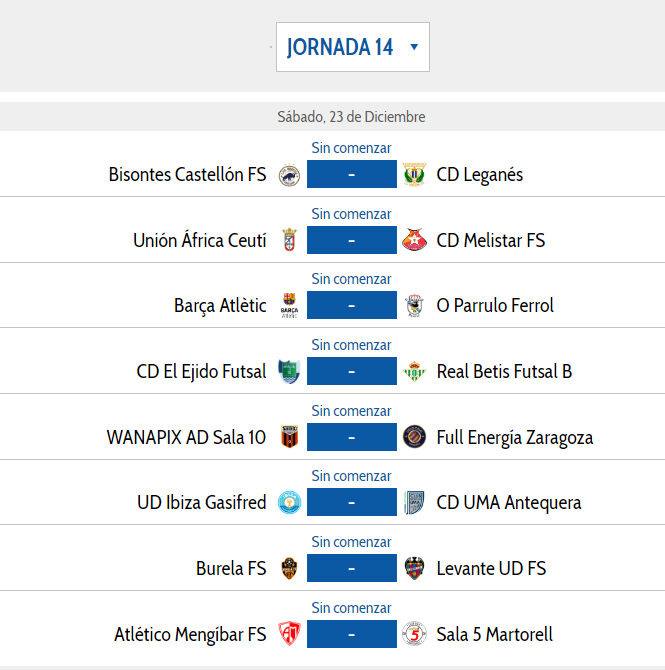Image resolution: width=665 pixels, height=670 pixels.
Task: Open the UD Ibiza Gasifred team link
Action: tap(201, 503)
